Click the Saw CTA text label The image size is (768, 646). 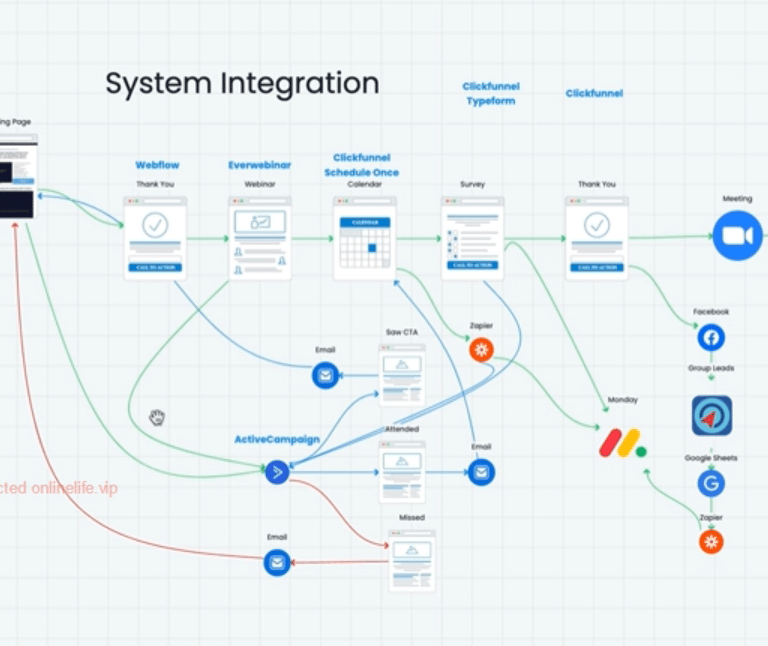tap(402, 332)
